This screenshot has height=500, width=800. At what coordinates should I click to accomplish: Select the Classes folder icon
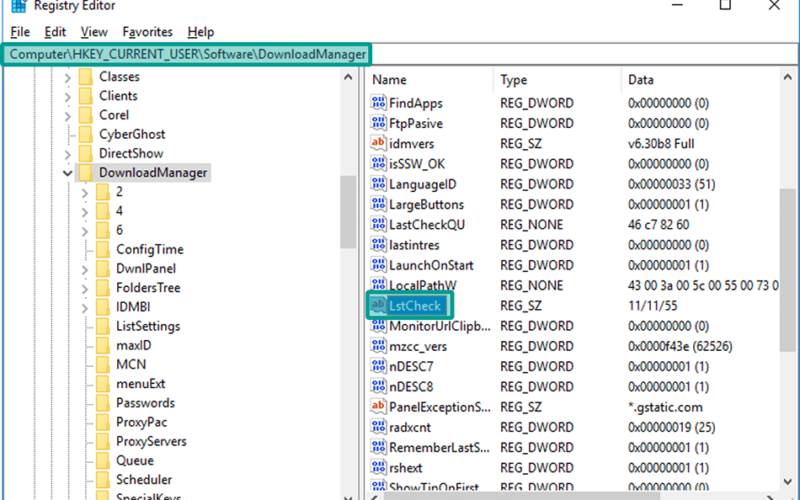pyautogui.click(x=86, y=77)
